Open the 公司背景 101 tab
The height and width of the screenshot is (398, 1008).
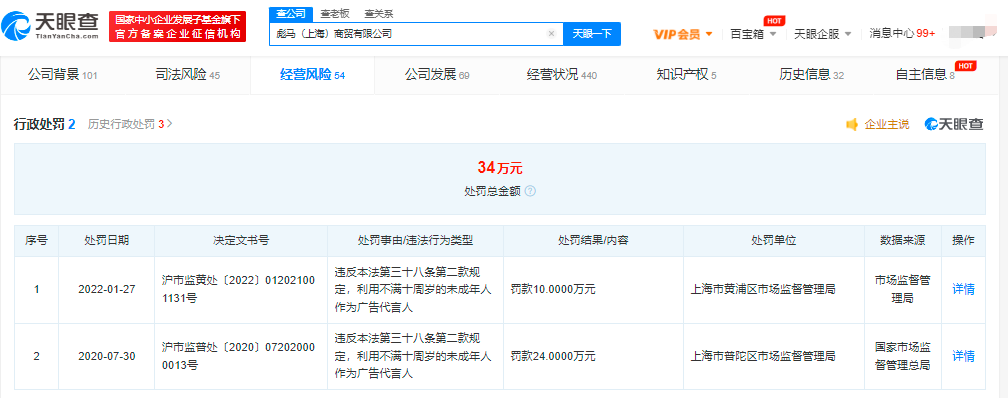click(62, 75)
